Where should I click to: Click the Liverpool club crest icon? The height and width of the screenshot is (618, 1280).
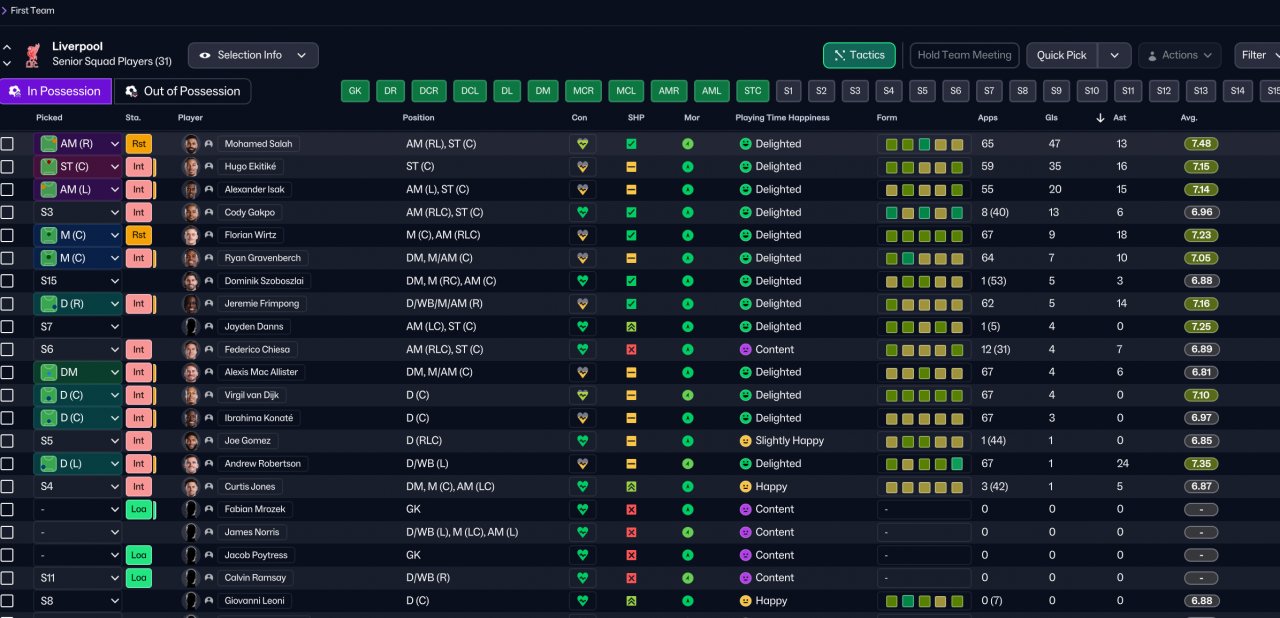(x=33, y=54)
